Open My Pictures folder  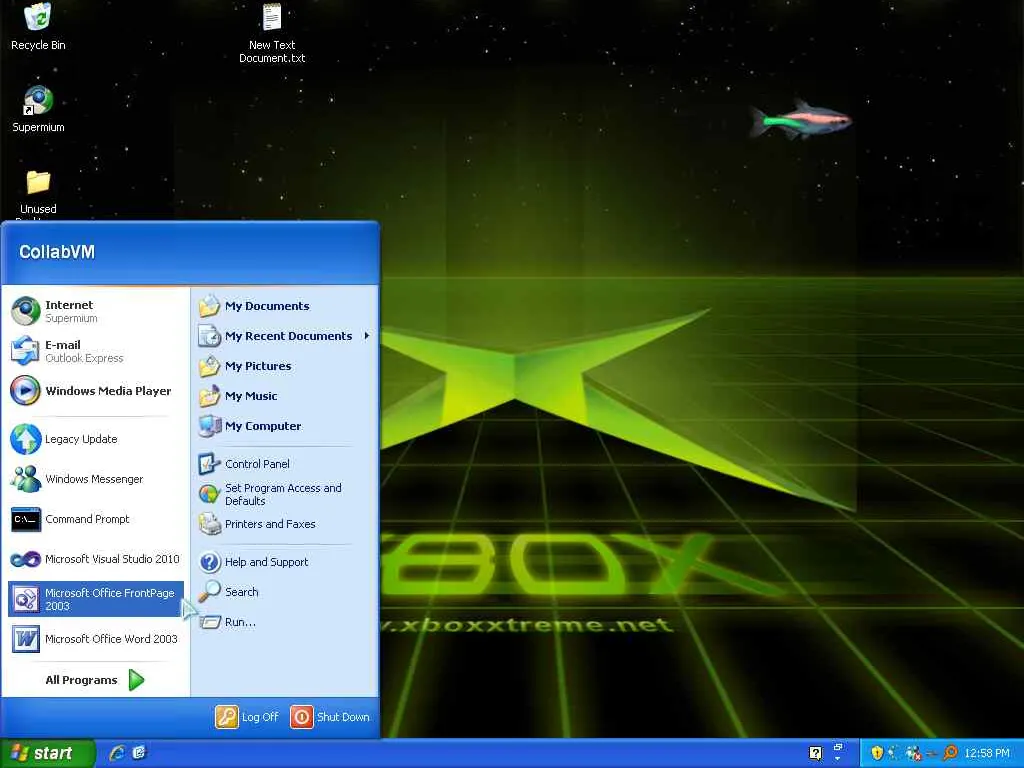pos(285,366)
